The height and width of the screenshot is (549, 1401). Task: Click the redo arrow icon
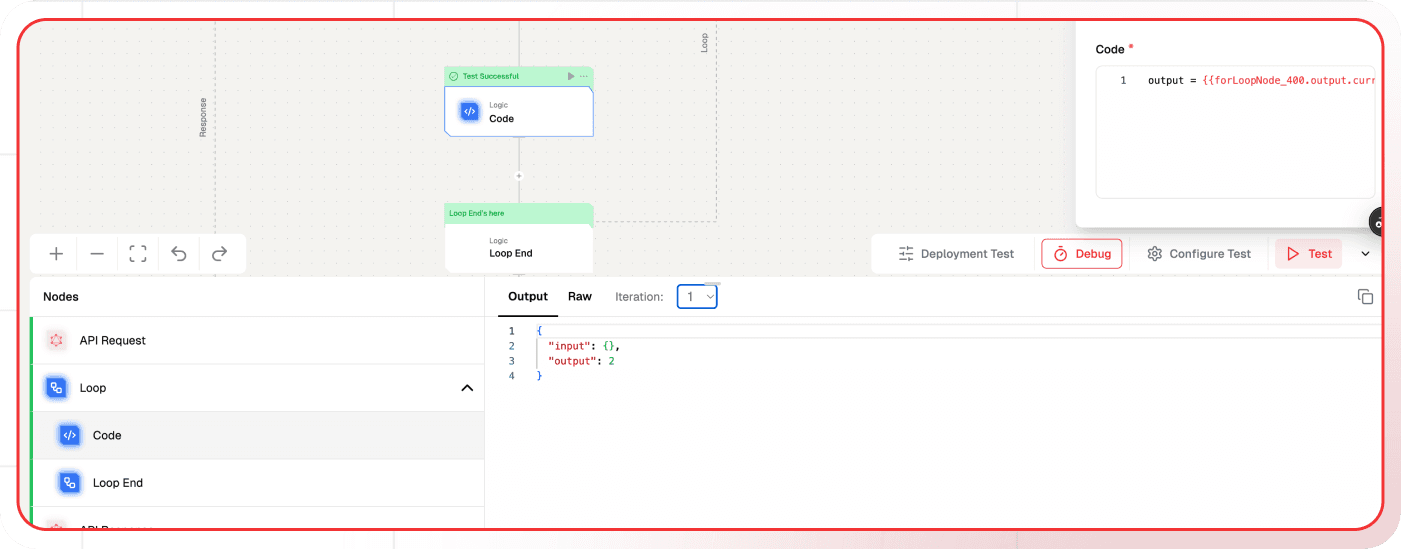coord(220,254)
